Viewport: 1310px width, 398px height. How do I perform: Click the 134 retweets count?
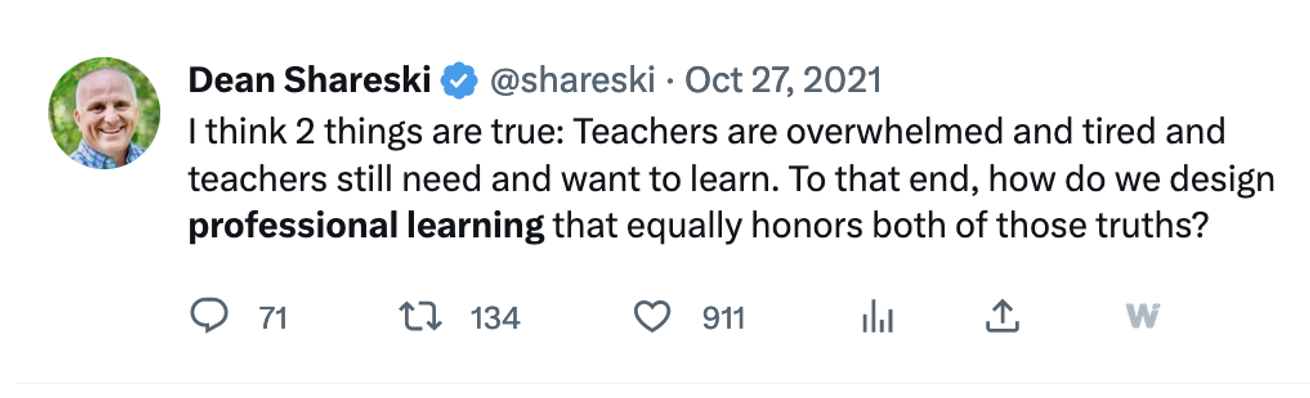click(495, 319)
